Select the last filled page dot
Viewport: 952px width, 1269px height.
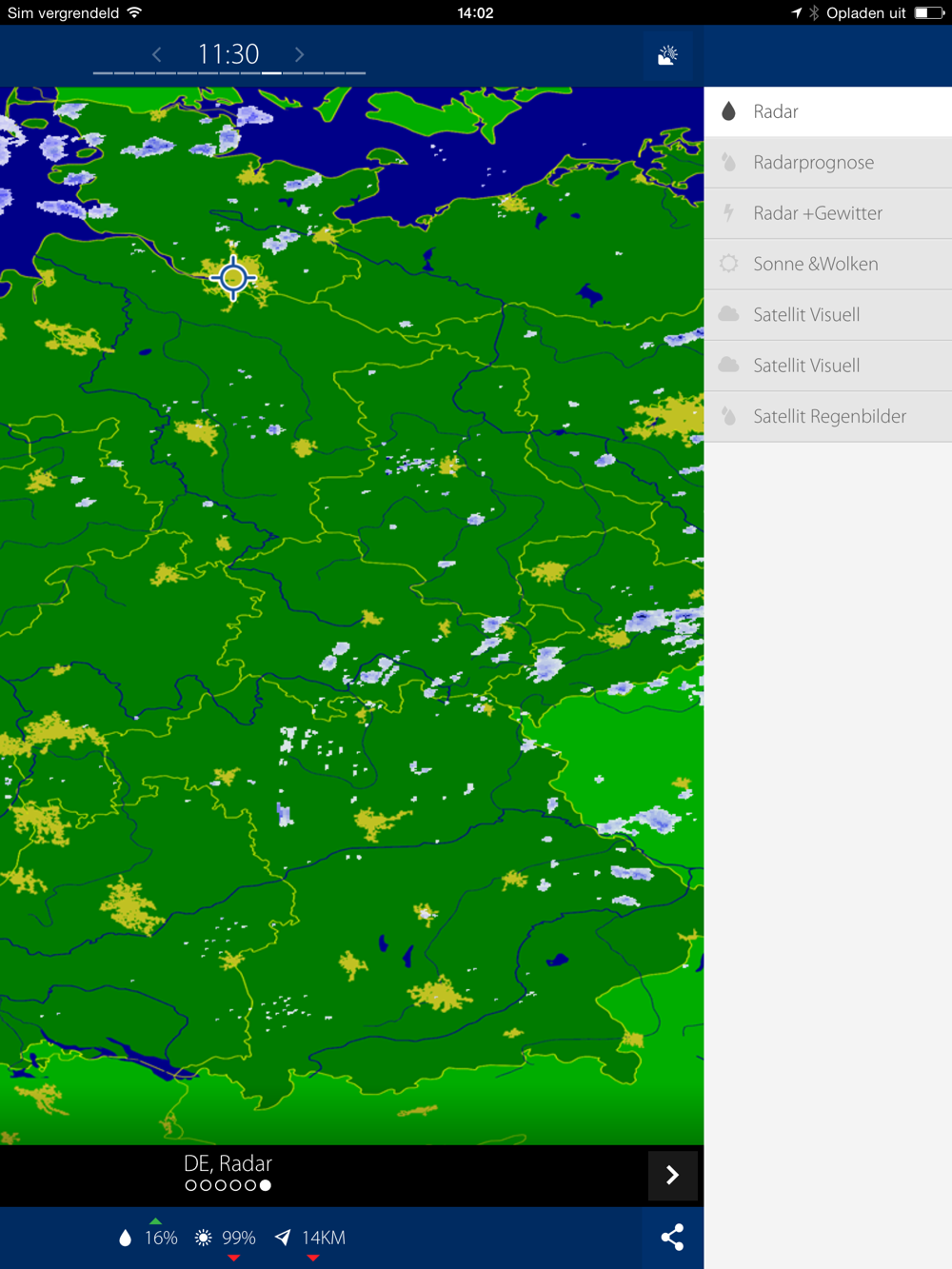point(266,1185)
